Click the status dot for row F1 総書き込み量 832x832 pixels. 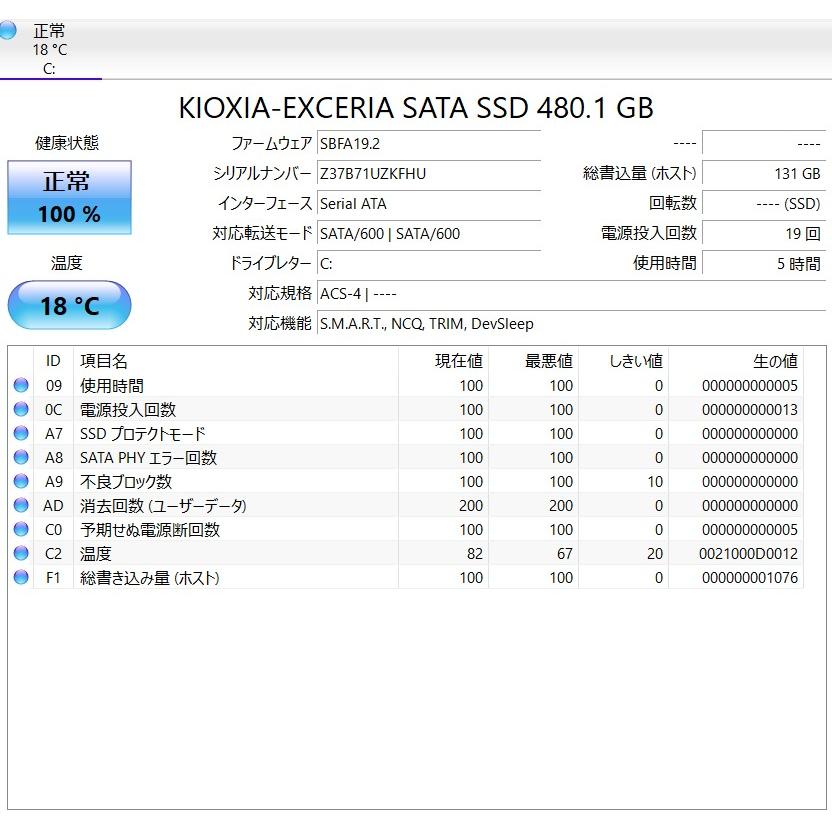point(21,577)
